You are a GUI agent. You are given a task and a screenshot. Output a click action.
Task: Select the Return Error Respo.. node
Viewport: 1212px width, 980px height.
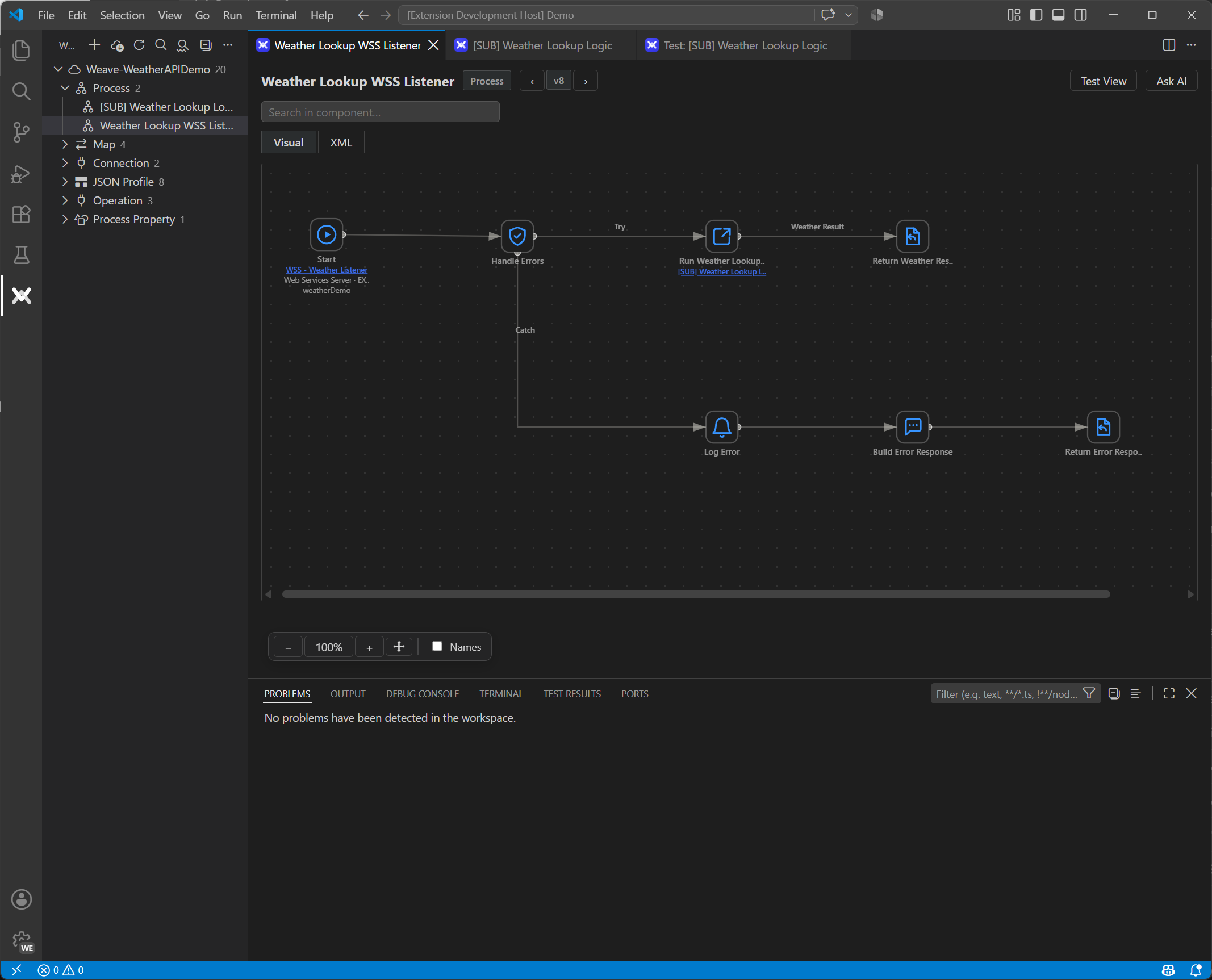pyautogui.click(x=1104, y=427)
